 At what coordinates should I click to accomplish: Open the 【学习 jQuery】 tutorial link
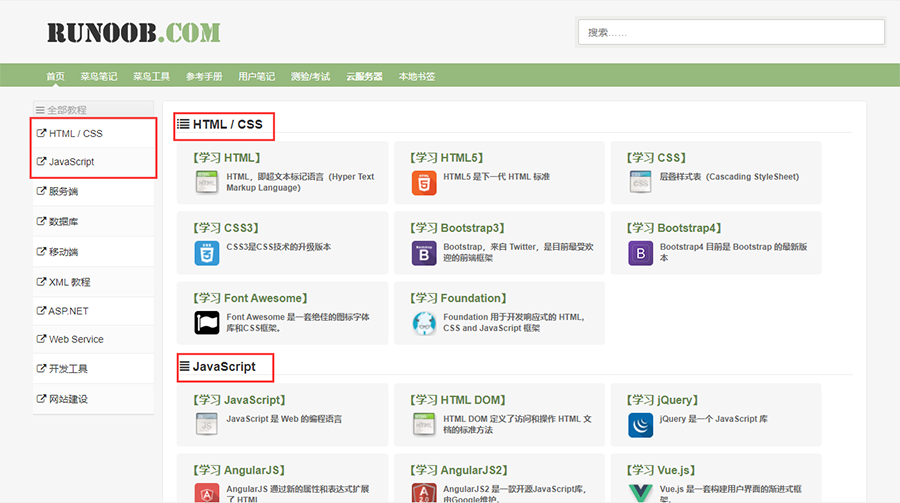[662, 400]
